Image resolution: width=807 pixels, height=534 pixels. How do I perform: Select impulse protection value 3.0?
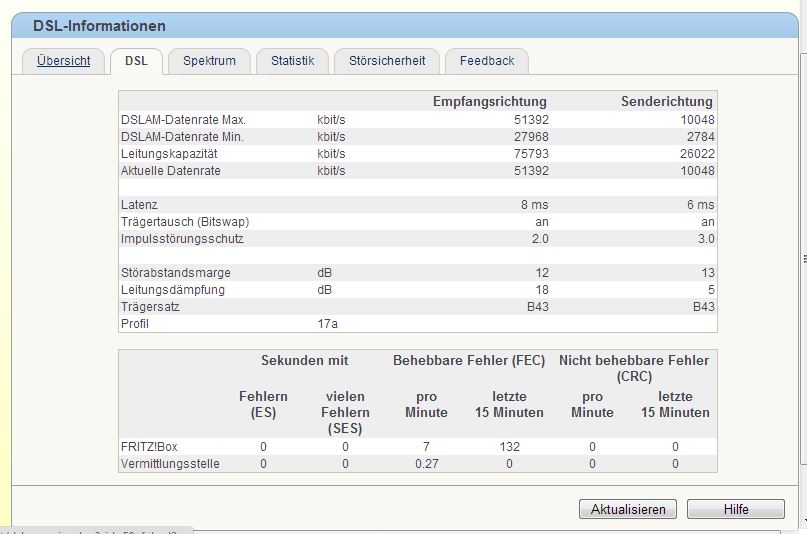click(706, 239)
